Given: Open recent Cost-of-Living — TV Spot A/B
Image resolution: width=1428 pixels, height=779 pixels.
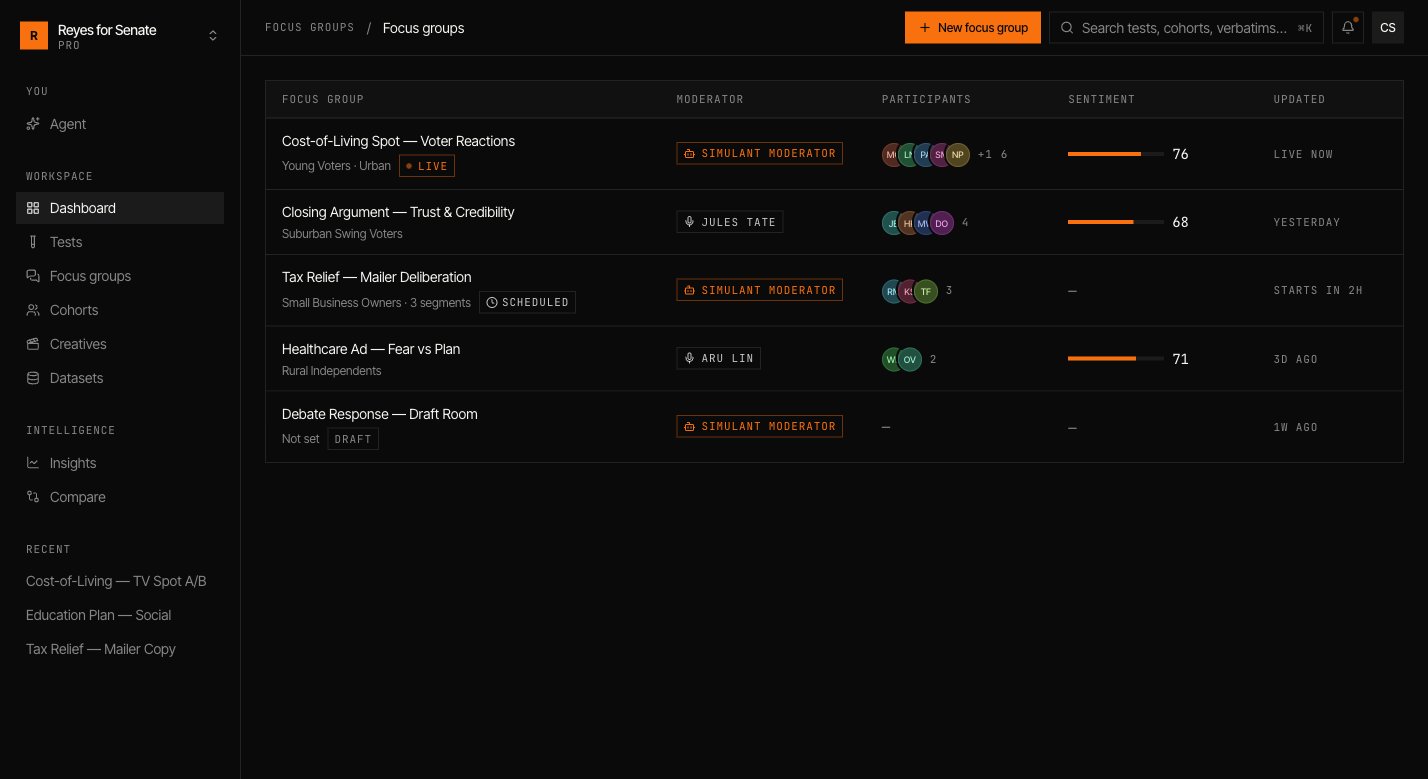Looking at the screenshot, I should coord(116,581).
